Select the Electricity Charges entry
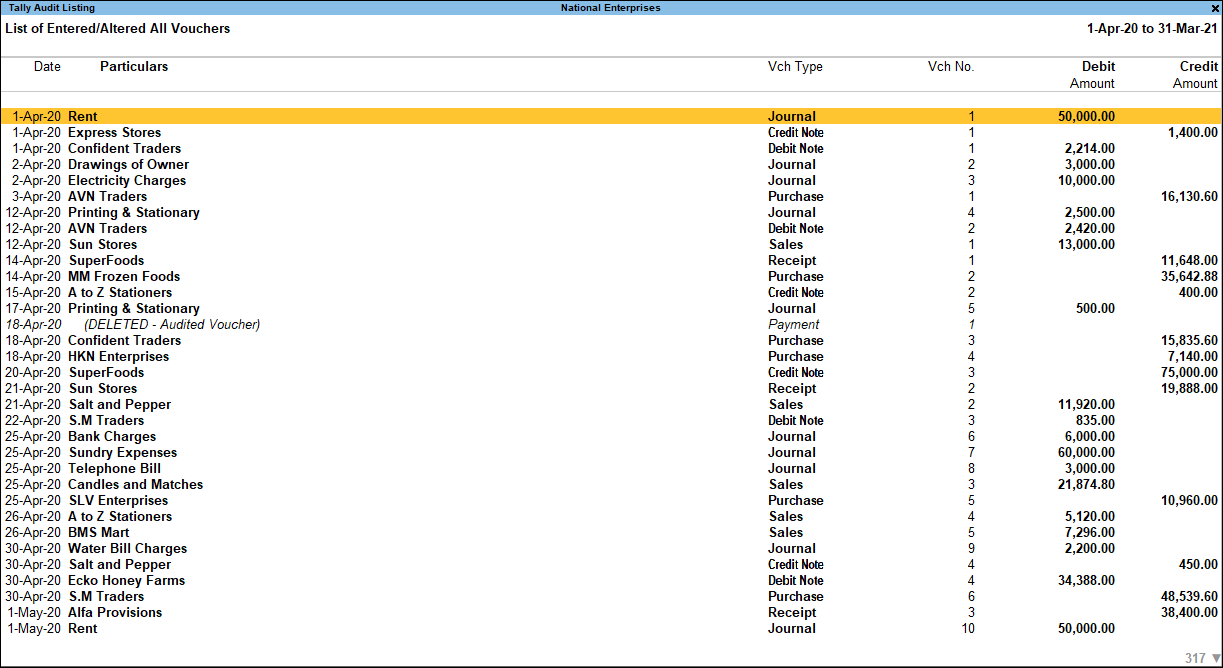1223x668 pixels. (611, 180)
